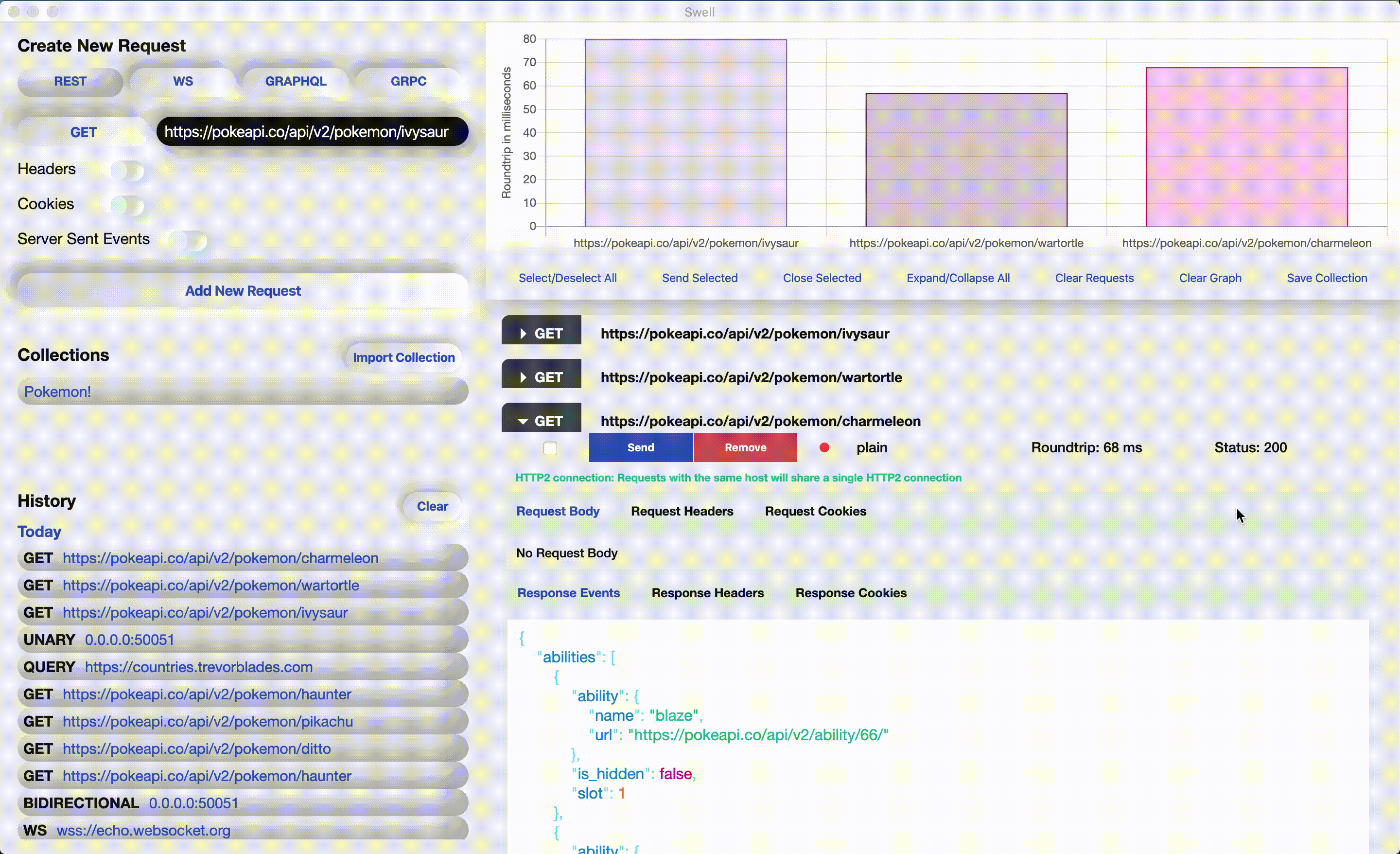Click the red Remove button
This screenshot has height=854, width=1400.
(x=745, y=447)
